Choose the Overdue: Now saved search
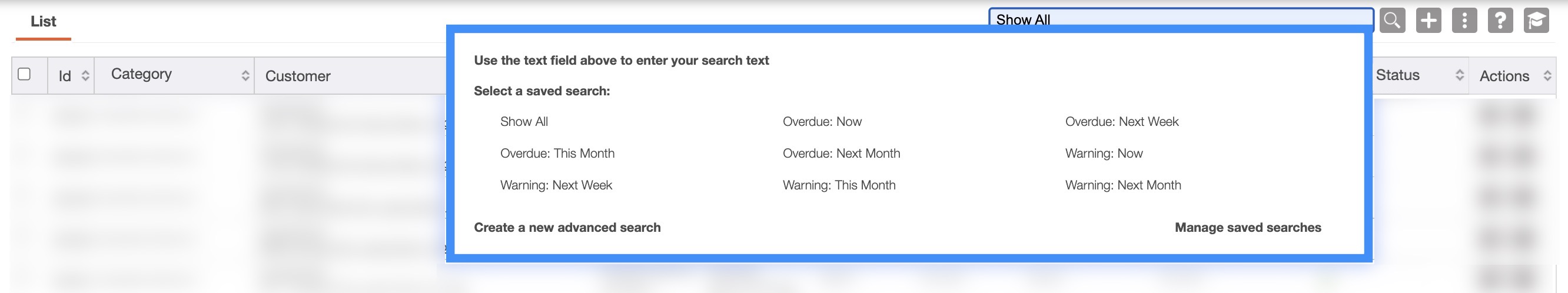Viewport: 1568px width, 293px height. click(x=822, y=122)
